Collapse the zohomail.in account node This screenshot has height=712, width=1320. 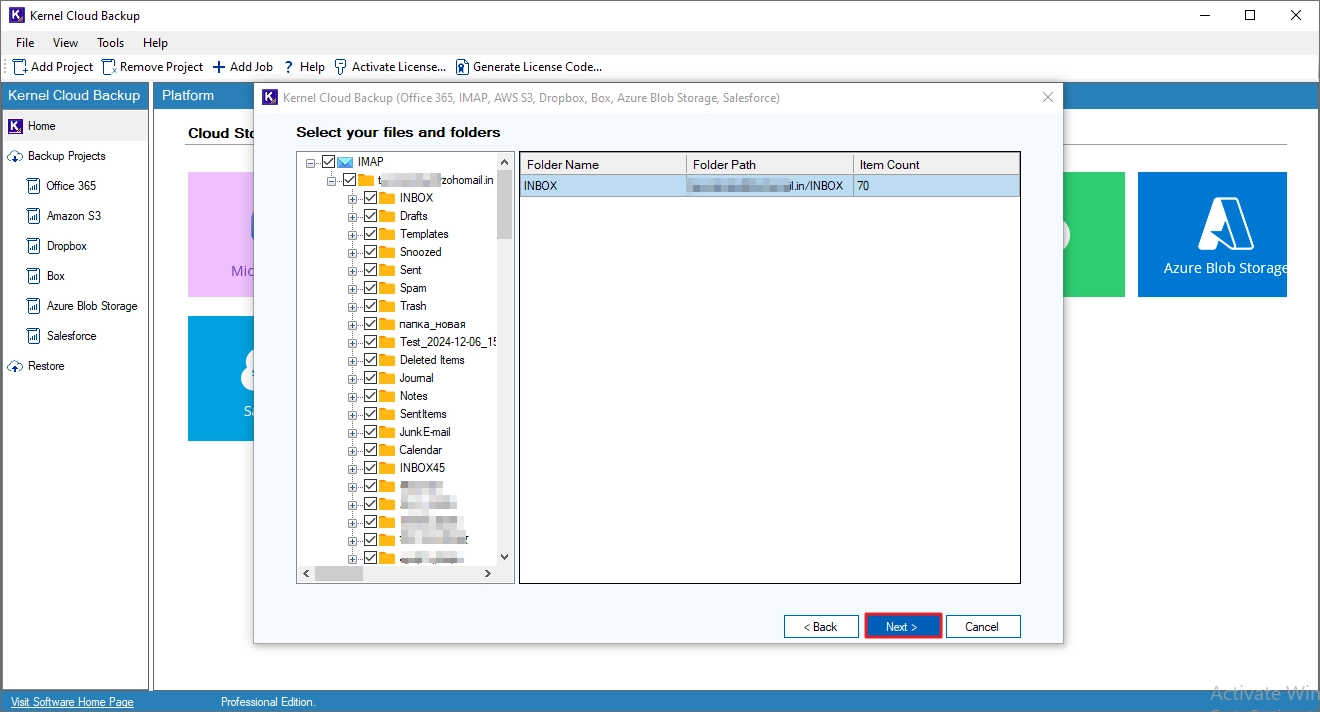click(x=331, y=181)
